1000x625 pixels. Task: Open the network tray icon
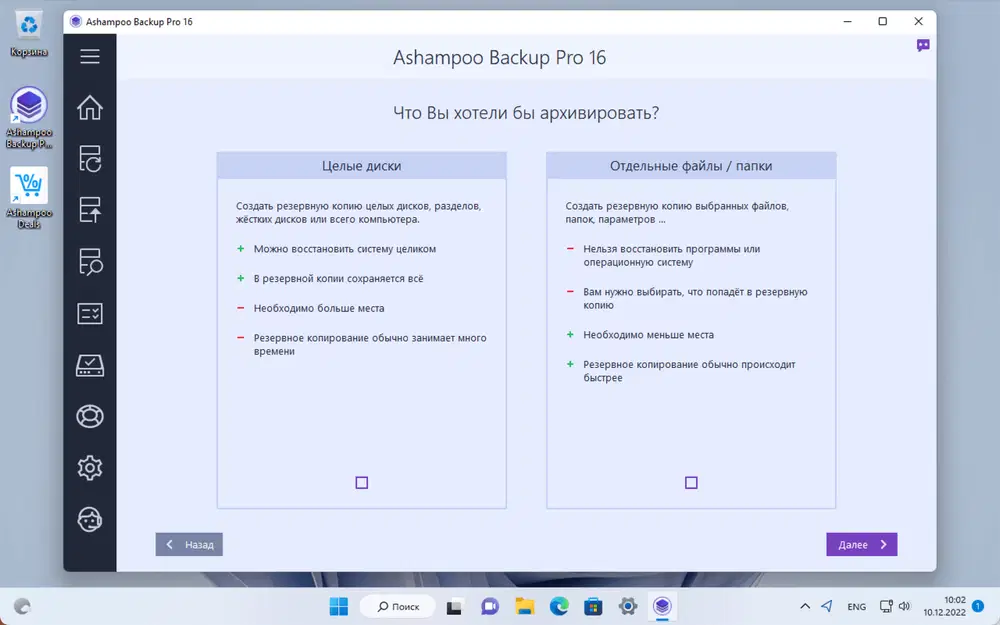[886, 607]
